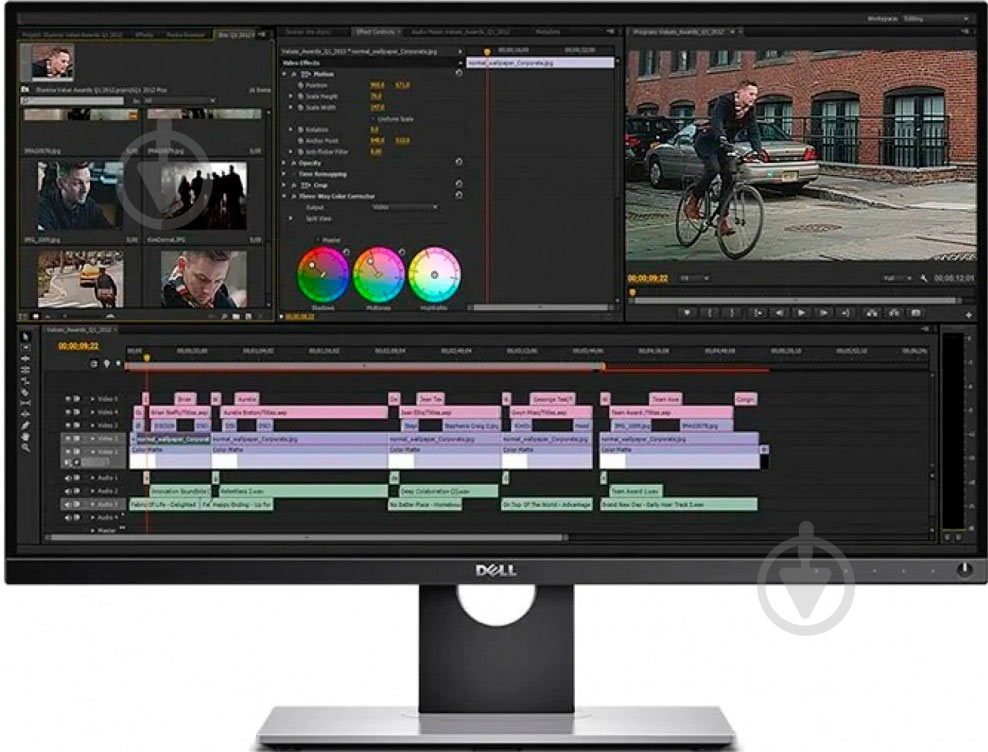
Task: Open the Full playback resolution dropdown
Action: tap(895, 278)
